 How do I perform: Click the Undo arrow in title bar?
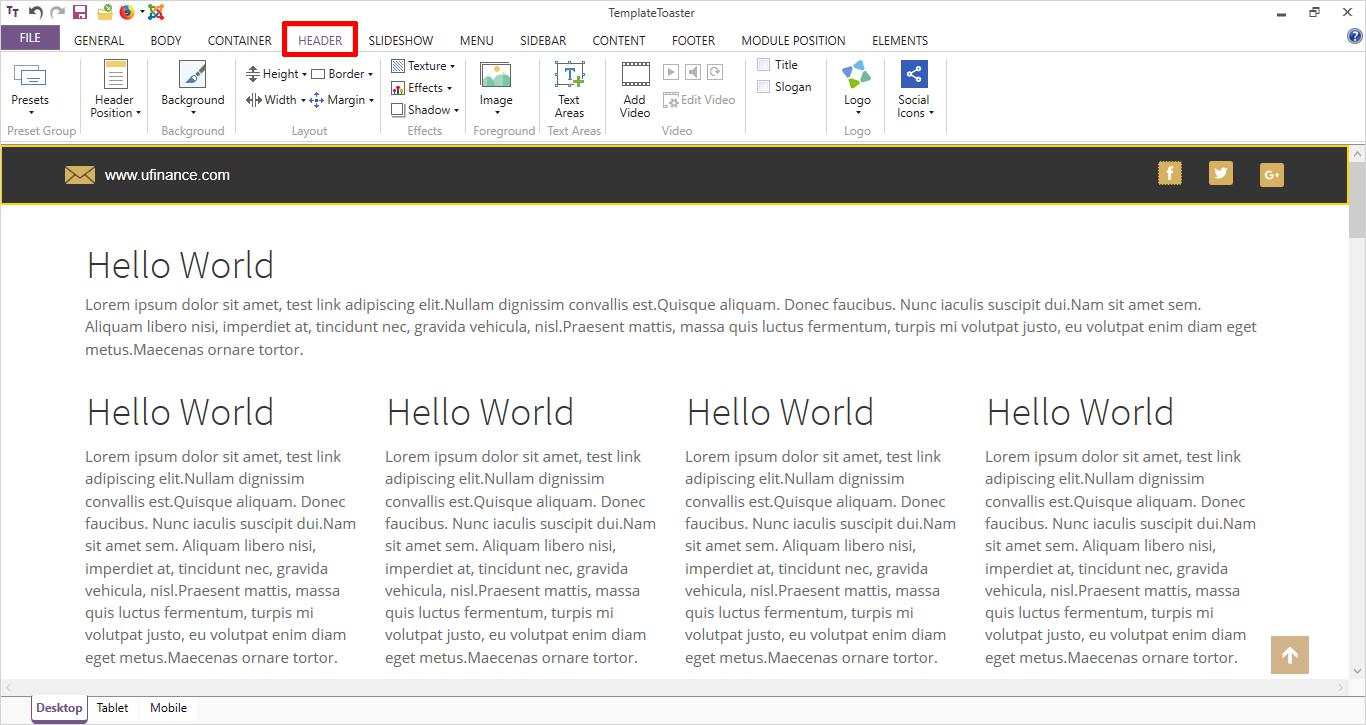[x=36, y=13]
